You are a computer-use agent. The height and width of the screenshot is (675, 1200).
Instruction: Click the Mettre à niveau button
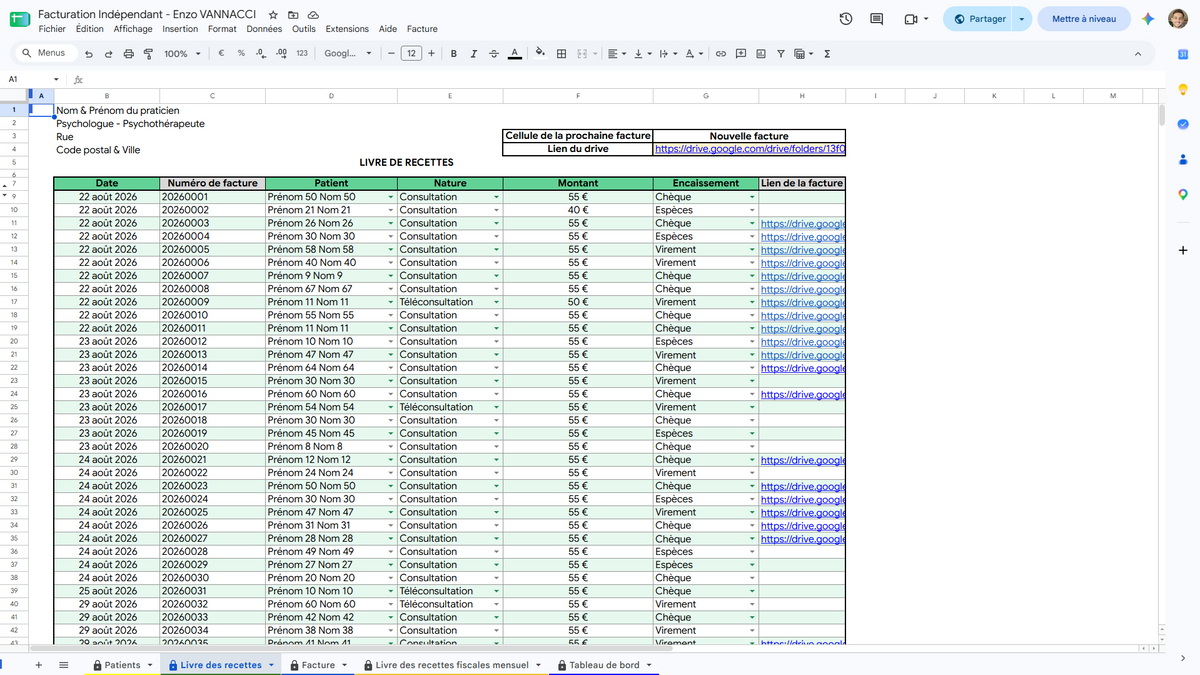[1084, 19]
